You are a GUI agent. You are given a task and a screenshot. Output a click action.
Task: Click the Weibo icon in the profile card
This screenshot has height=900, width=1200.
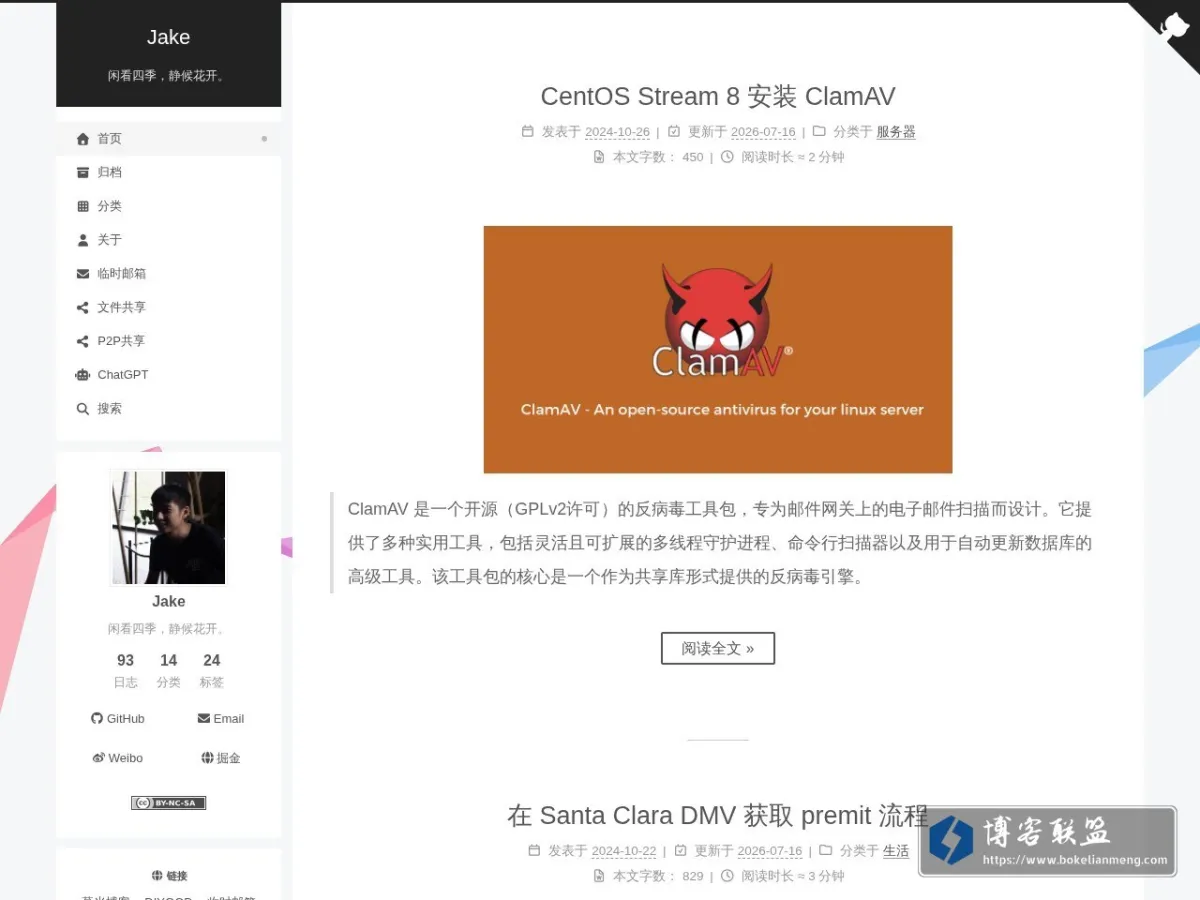(x=98, y=758)
